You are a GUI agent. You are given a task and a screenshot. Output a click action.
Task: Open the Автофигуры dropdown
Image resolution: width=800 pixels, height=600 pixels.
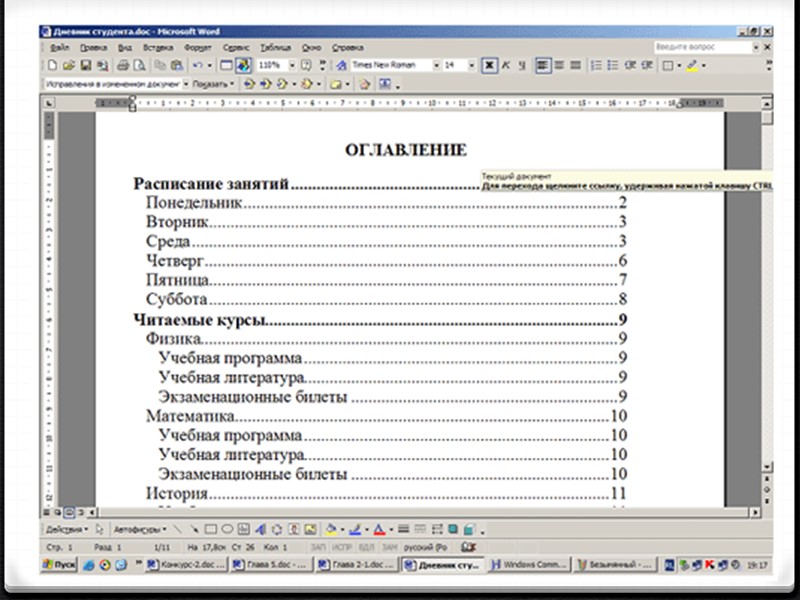click(x=140, y=530)
